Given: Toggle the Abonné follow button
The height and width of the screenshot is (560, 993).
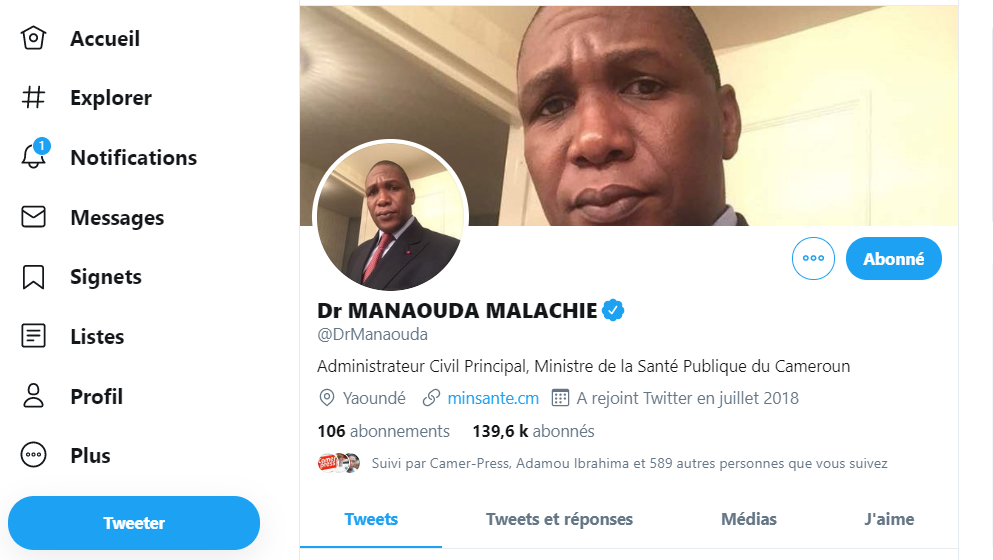Looking at the screenshot, I should pyautogui.click(x=894, y=258).
